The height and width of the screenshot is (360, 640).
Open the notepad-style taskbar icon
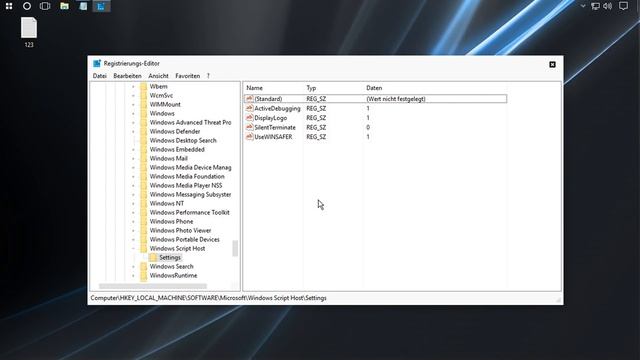coord(83,6)
